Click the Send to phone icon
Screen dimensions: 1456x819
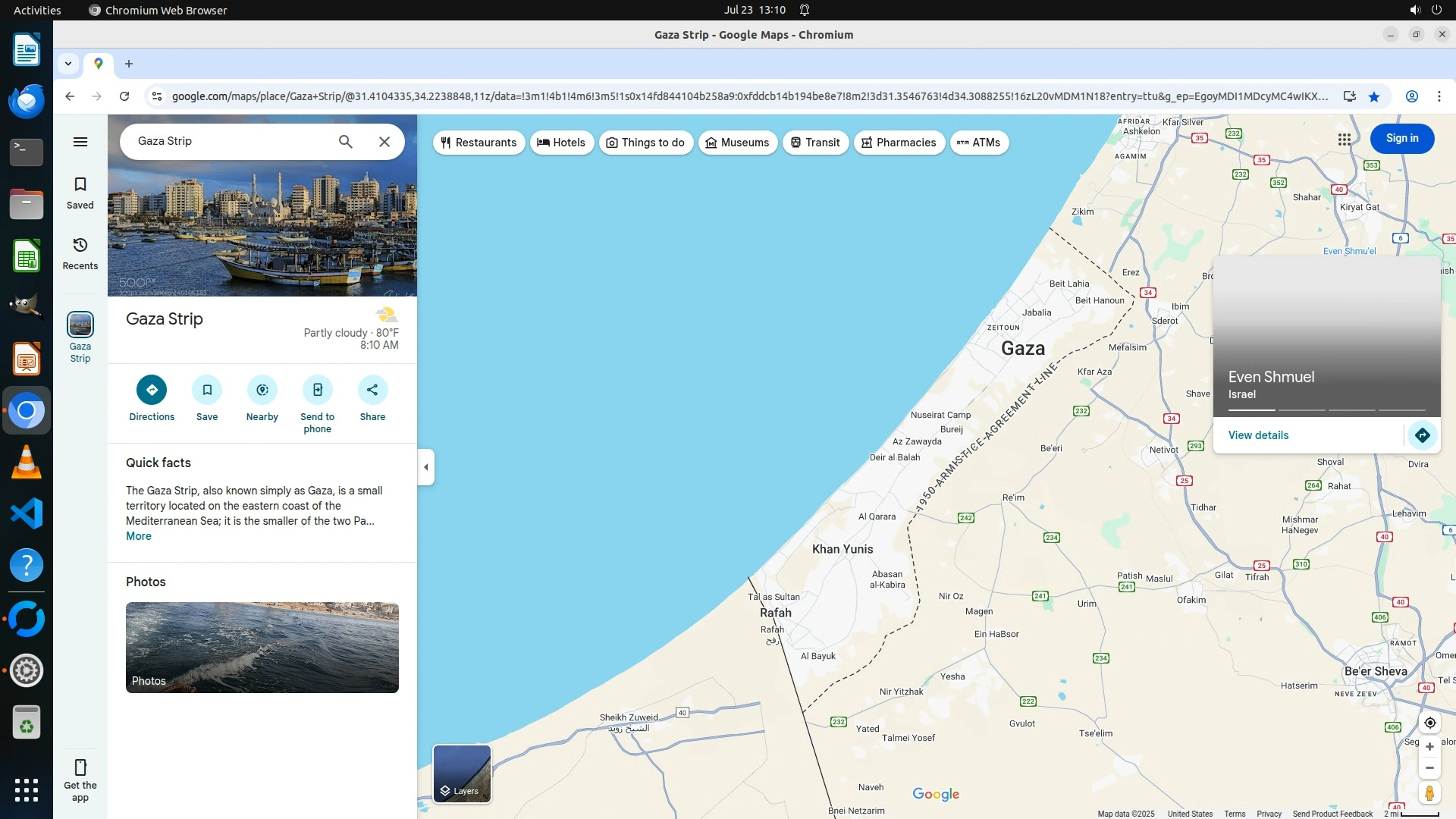pyautogui.click(x=317, y=390)
